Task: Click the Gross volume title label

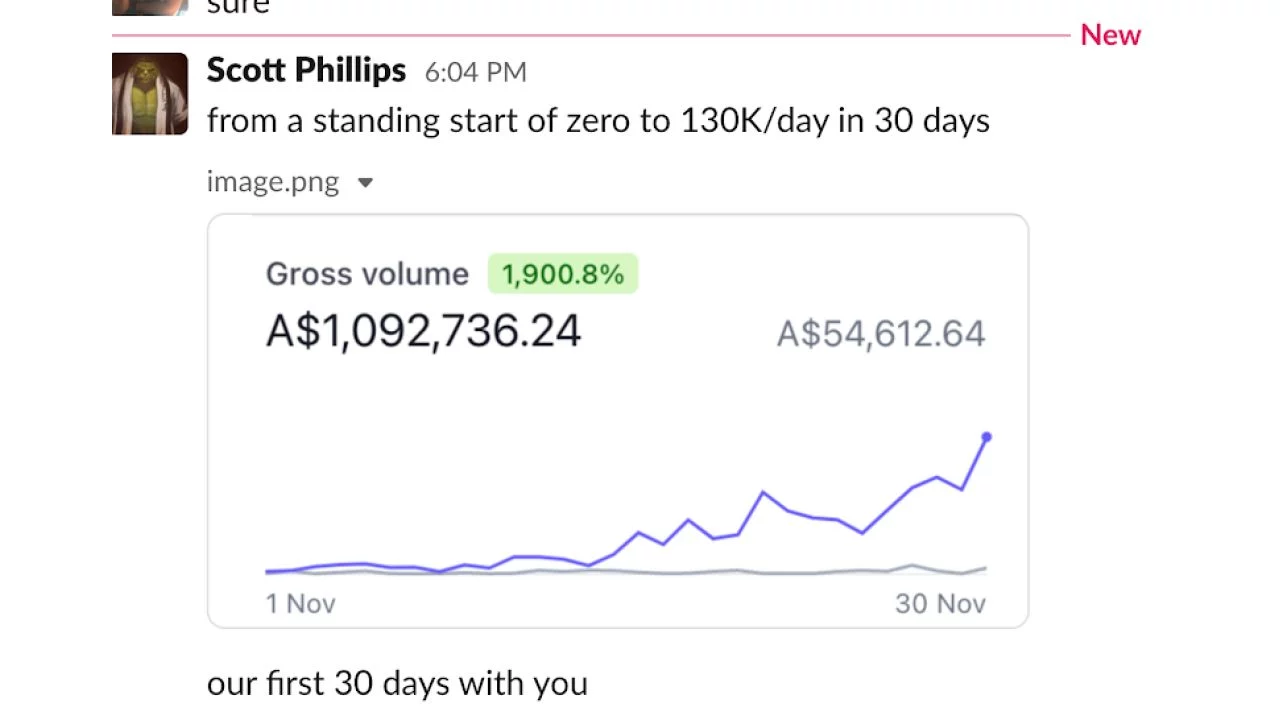Action: coord(367,274)
